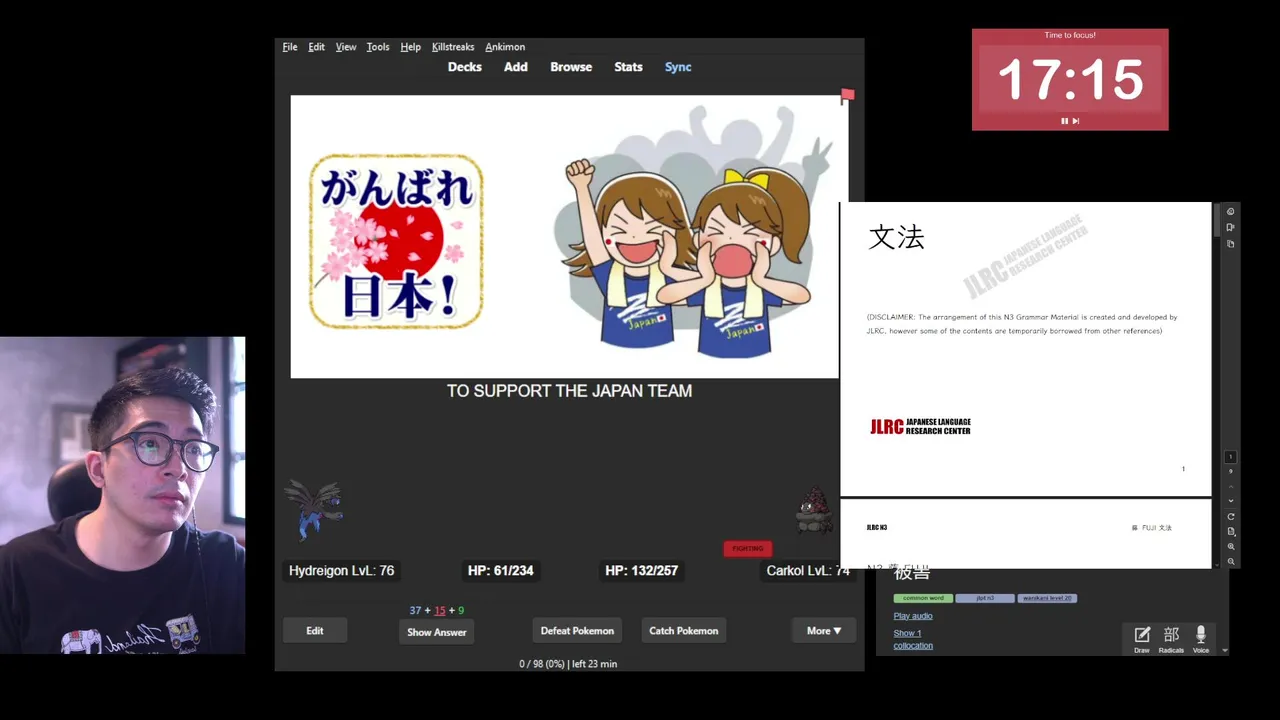
Task: Zoom in on the PDF document
Action: pos(1231,547)
